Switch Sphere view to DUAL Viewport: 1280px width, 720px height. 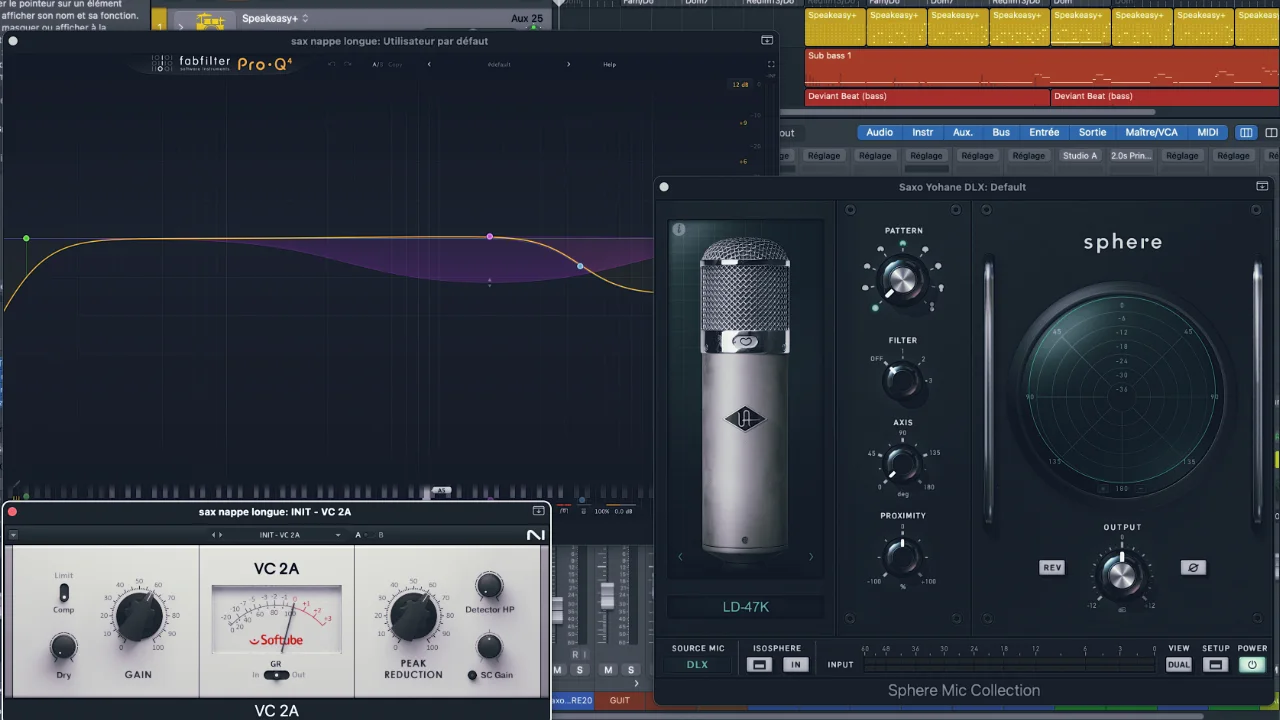tap(1178, 665)
